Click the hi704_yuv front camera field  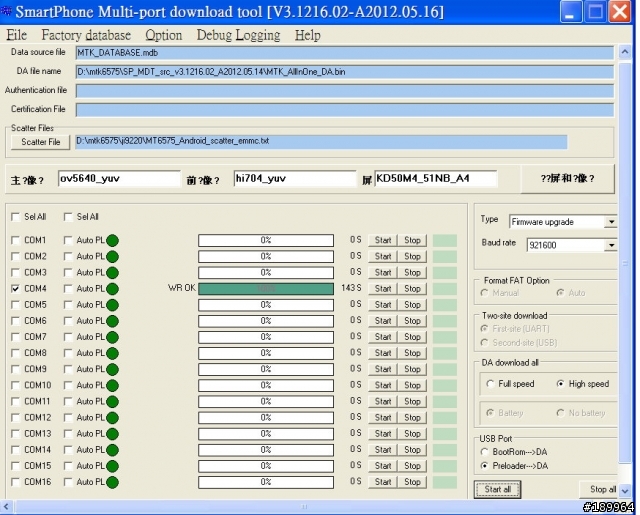295,179
